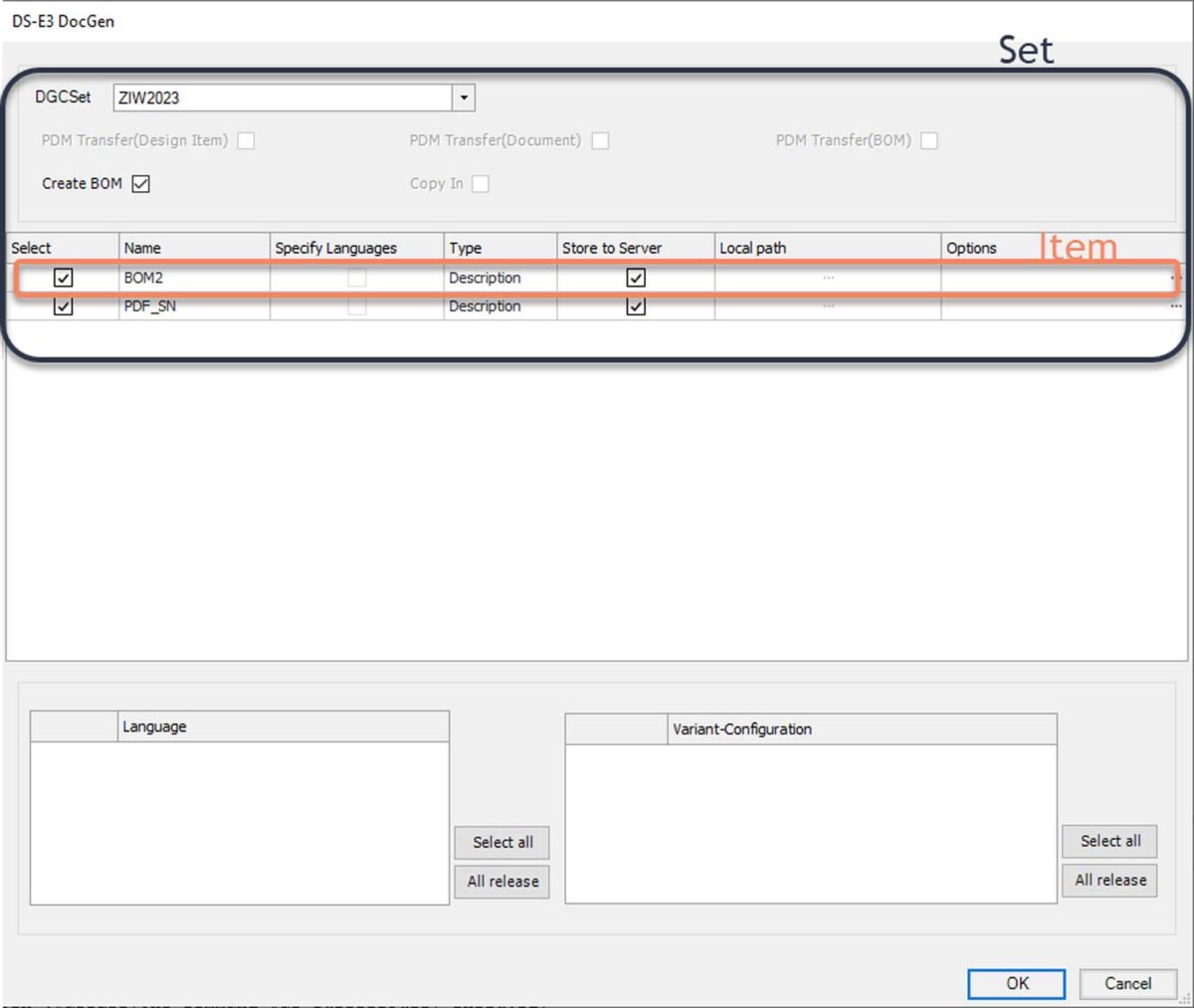Toggle Store to Server for PDF_SN

[x=637, y=306]
